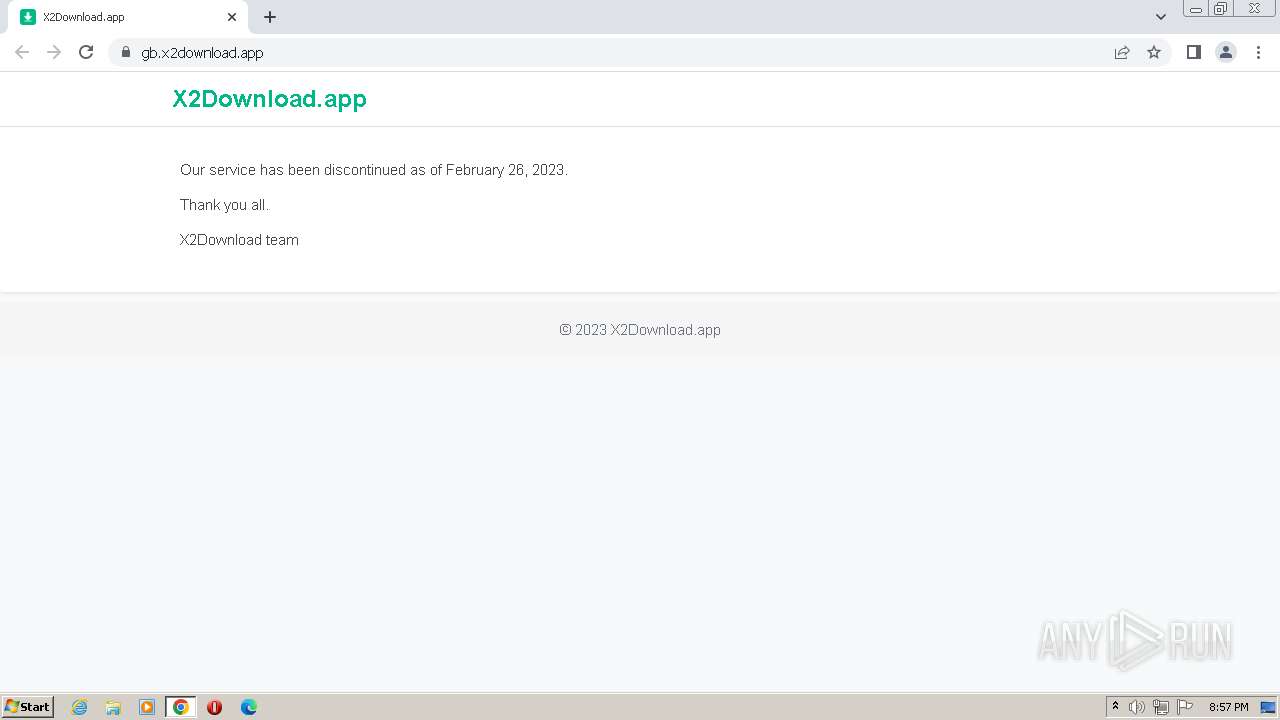
Task: Open the Chrome profile avatar
Action: 1225,52
